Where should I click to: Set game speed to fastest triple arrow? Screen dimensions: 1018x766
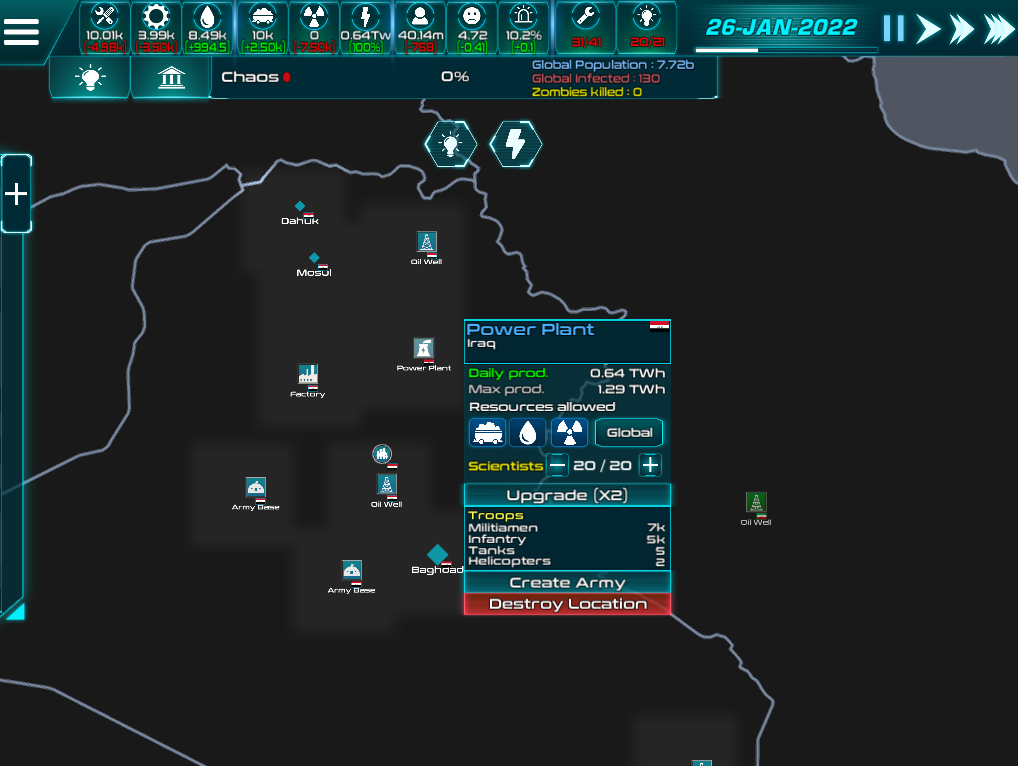coord(999,29)
